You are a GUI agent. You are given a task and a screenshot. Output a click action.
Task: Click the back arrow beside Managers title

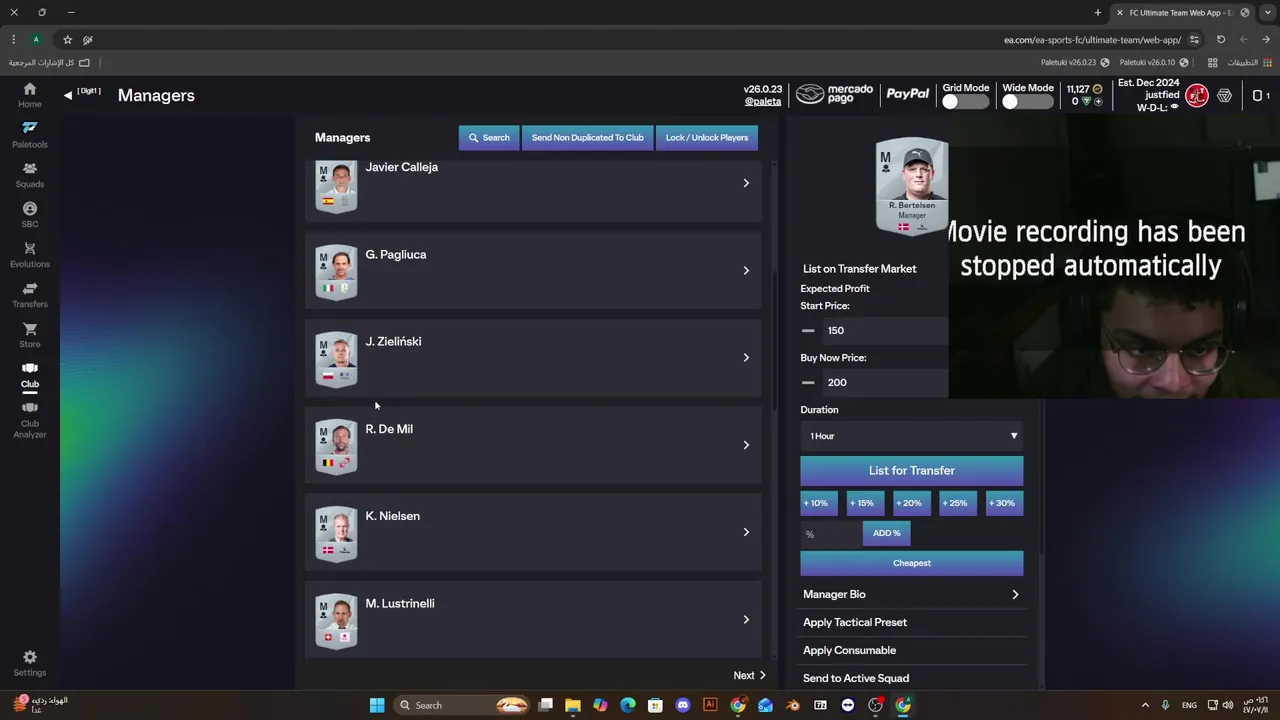(x=68, y=95)
